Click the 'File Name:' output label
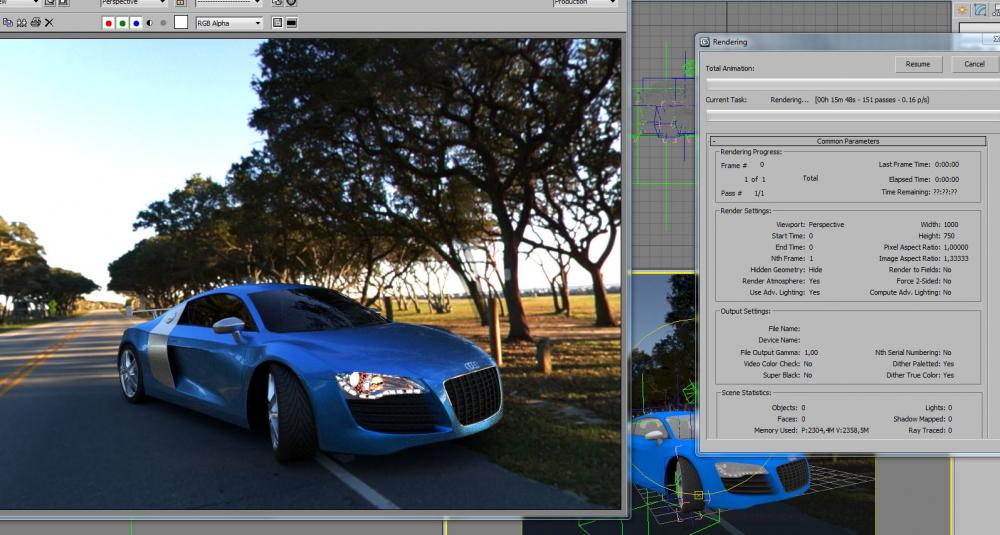The width and height of the screenshot is (1000, 535). click(784, 329)
